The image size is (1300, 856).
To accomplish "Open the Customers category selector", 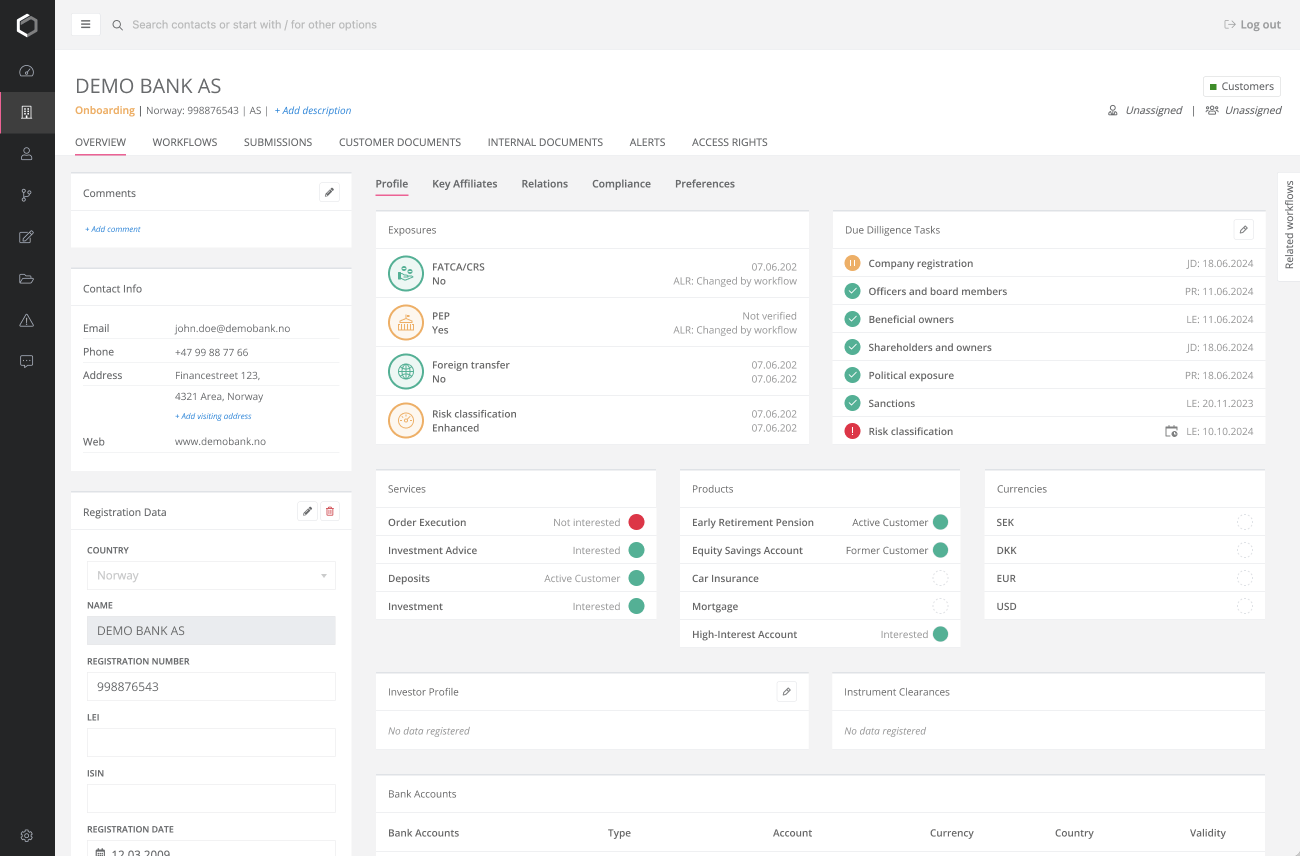I will 1241,86.
